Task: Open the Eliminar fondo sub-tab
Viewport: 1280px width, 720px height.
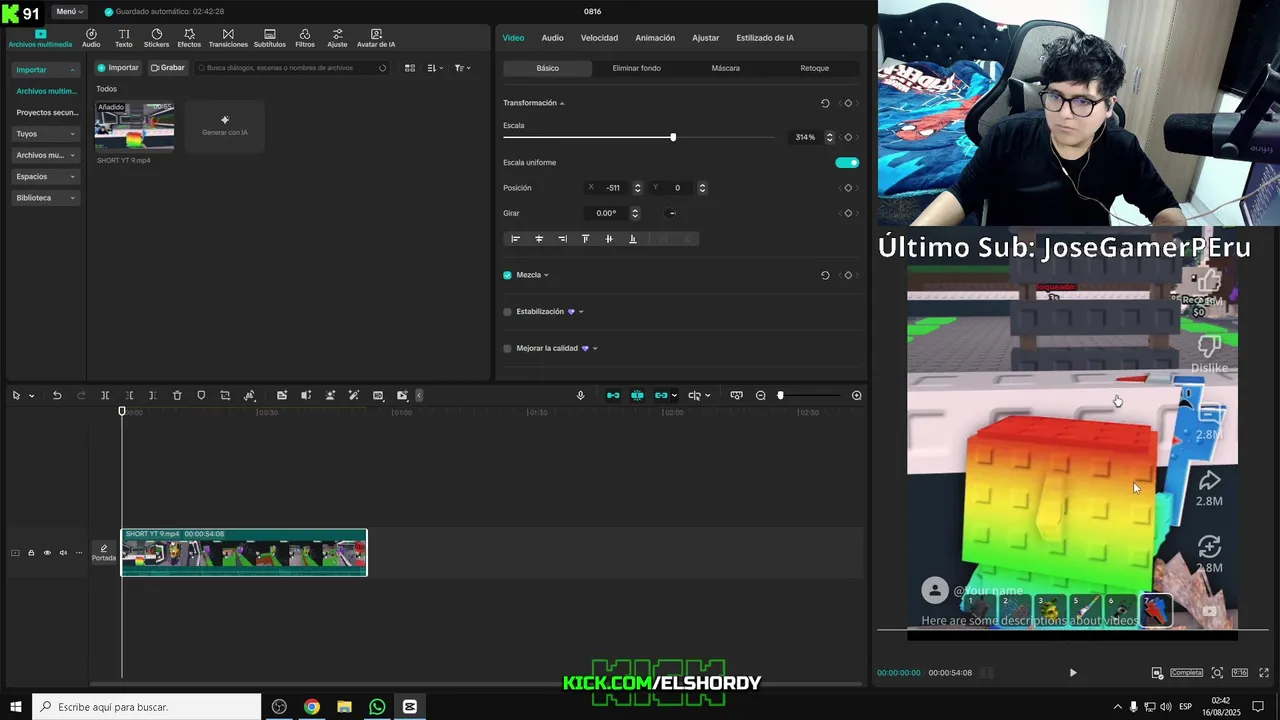Action: (x=637, y=68)
